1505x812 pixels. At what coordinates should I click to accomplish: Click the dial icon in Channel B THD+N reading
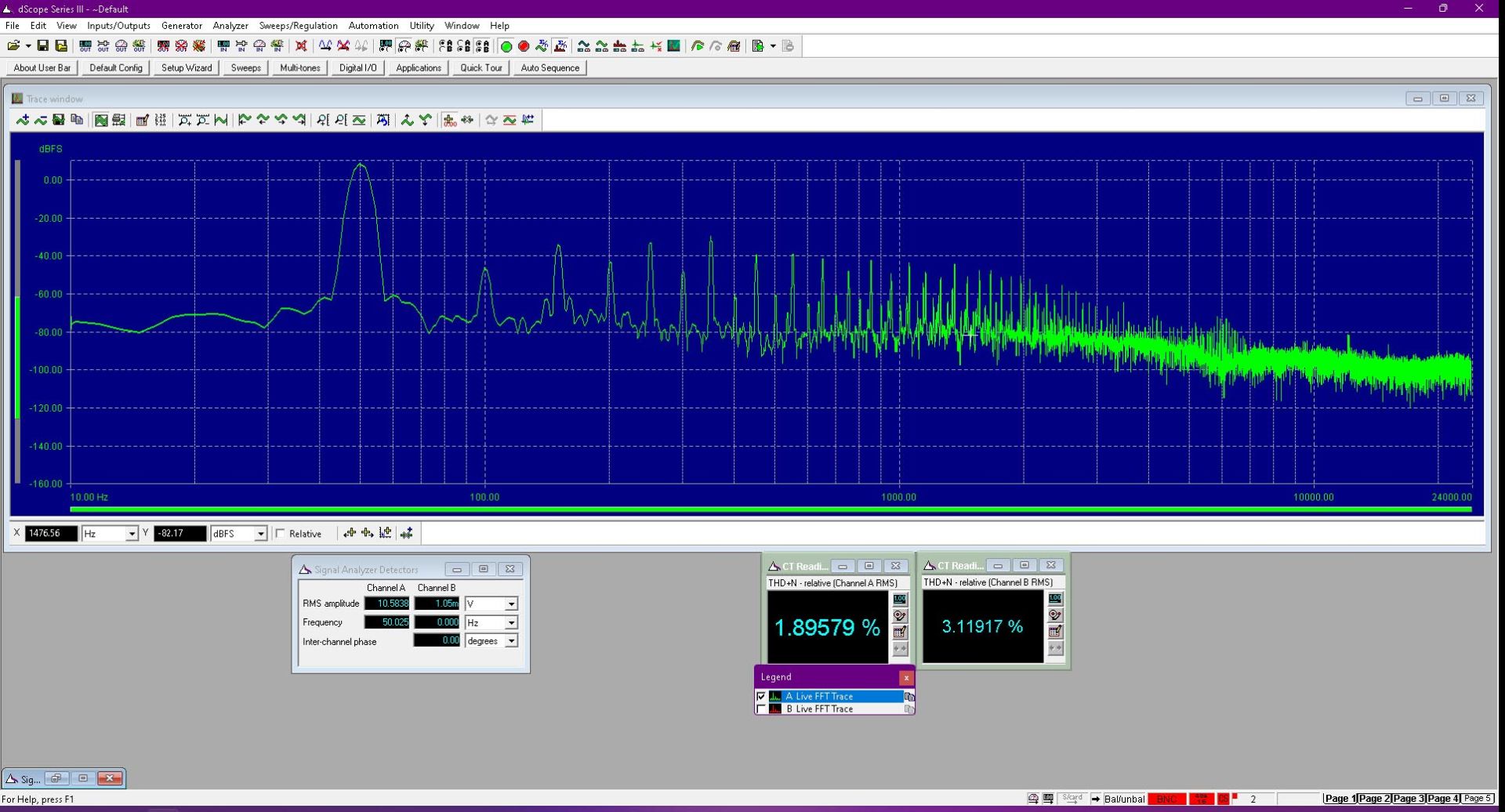(1055, 615)
